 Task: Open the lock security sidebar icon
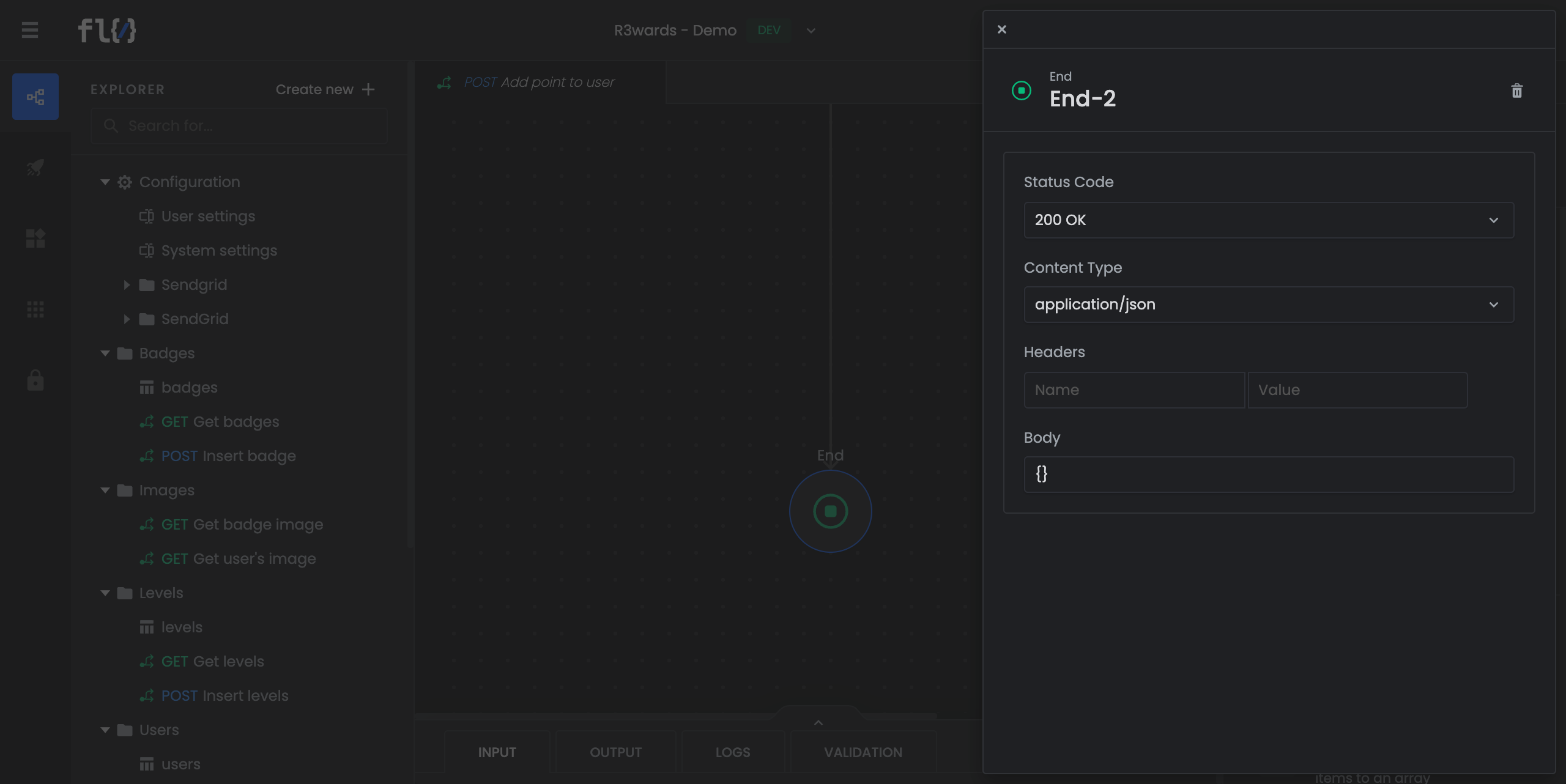tap(35, 380)
